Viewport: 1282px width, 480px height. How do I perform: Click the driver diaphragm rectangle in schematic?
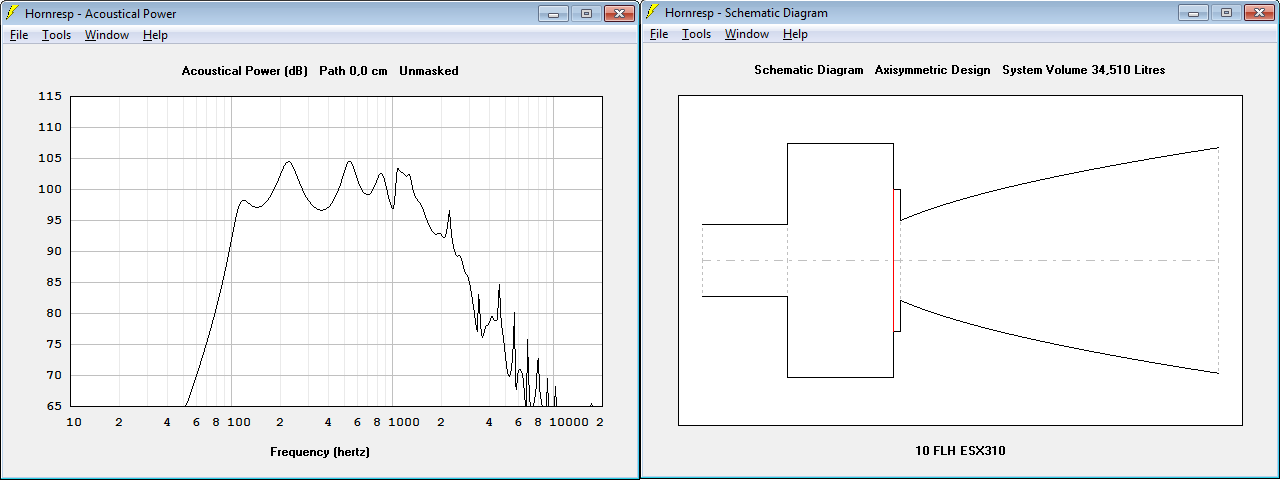(x=897, y=260)
